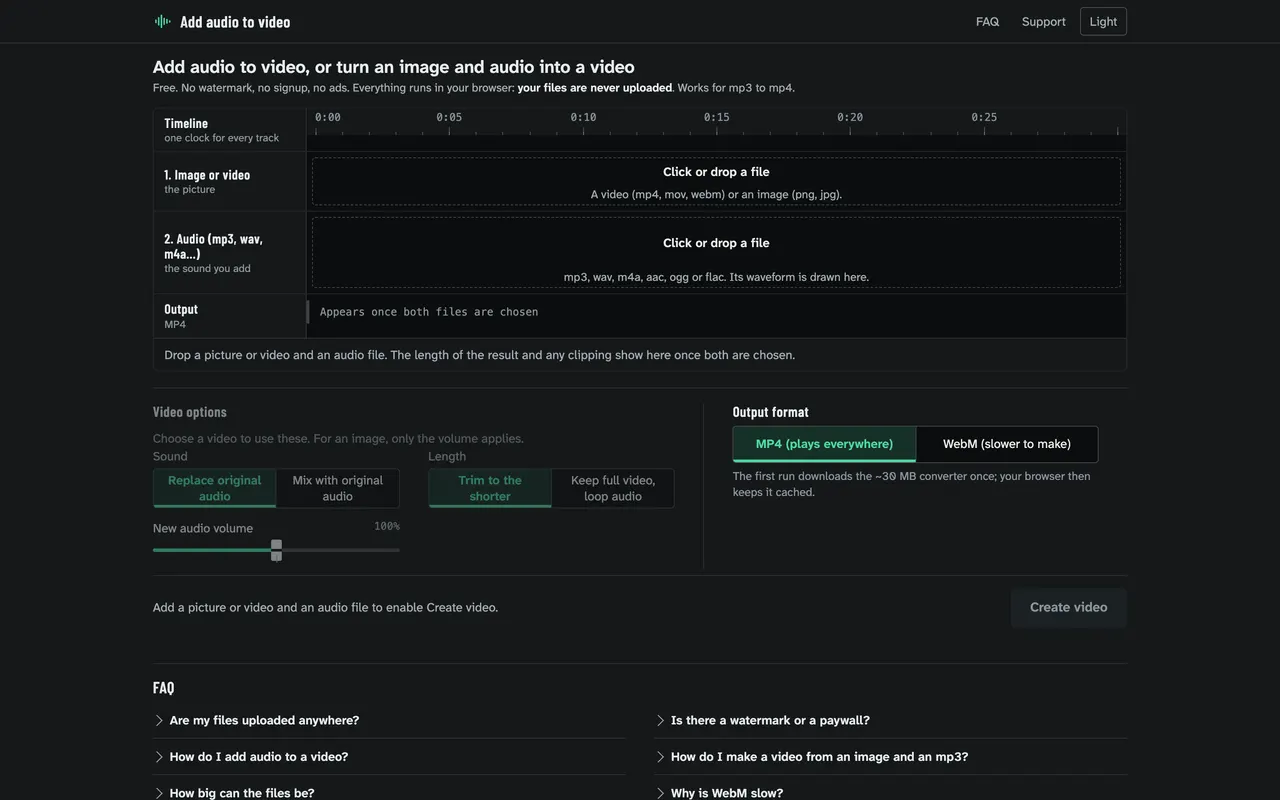Screen dimensions: 1280x800
Task: Expand 'How do I make a video from an image and an mp3?'
Action: 890,757
